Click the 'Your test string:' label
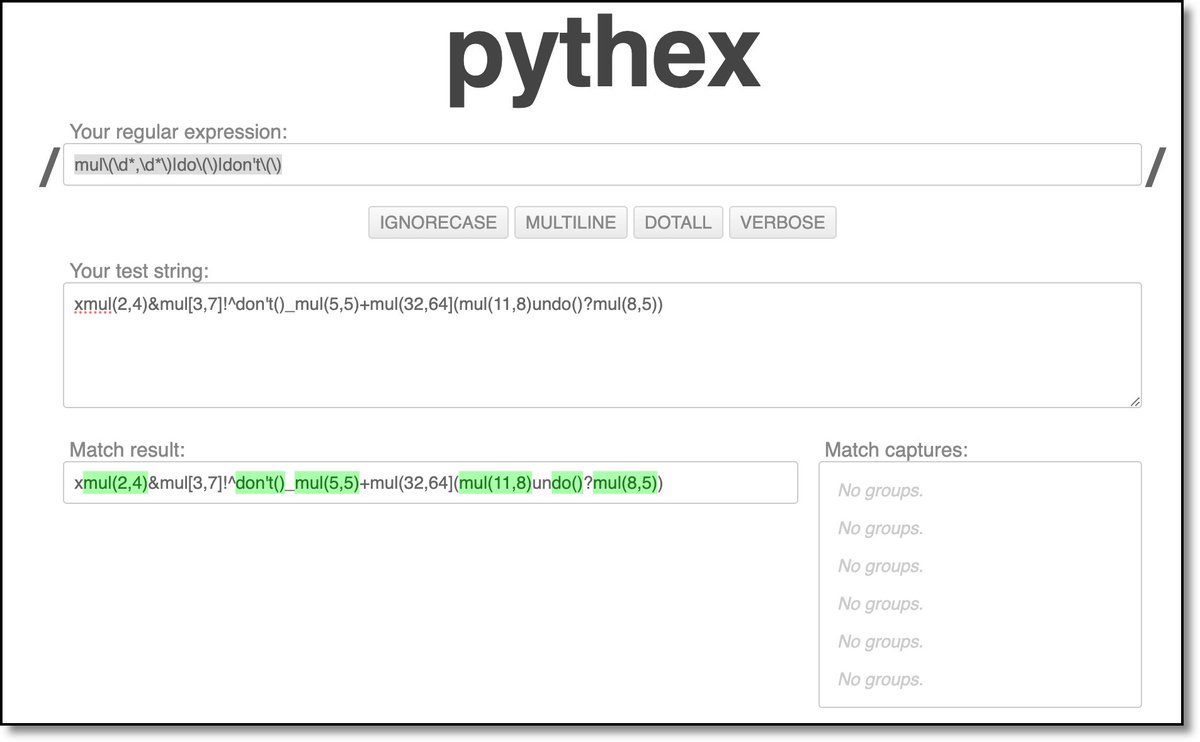This screenshot has width=1200, height=742. 139,271
